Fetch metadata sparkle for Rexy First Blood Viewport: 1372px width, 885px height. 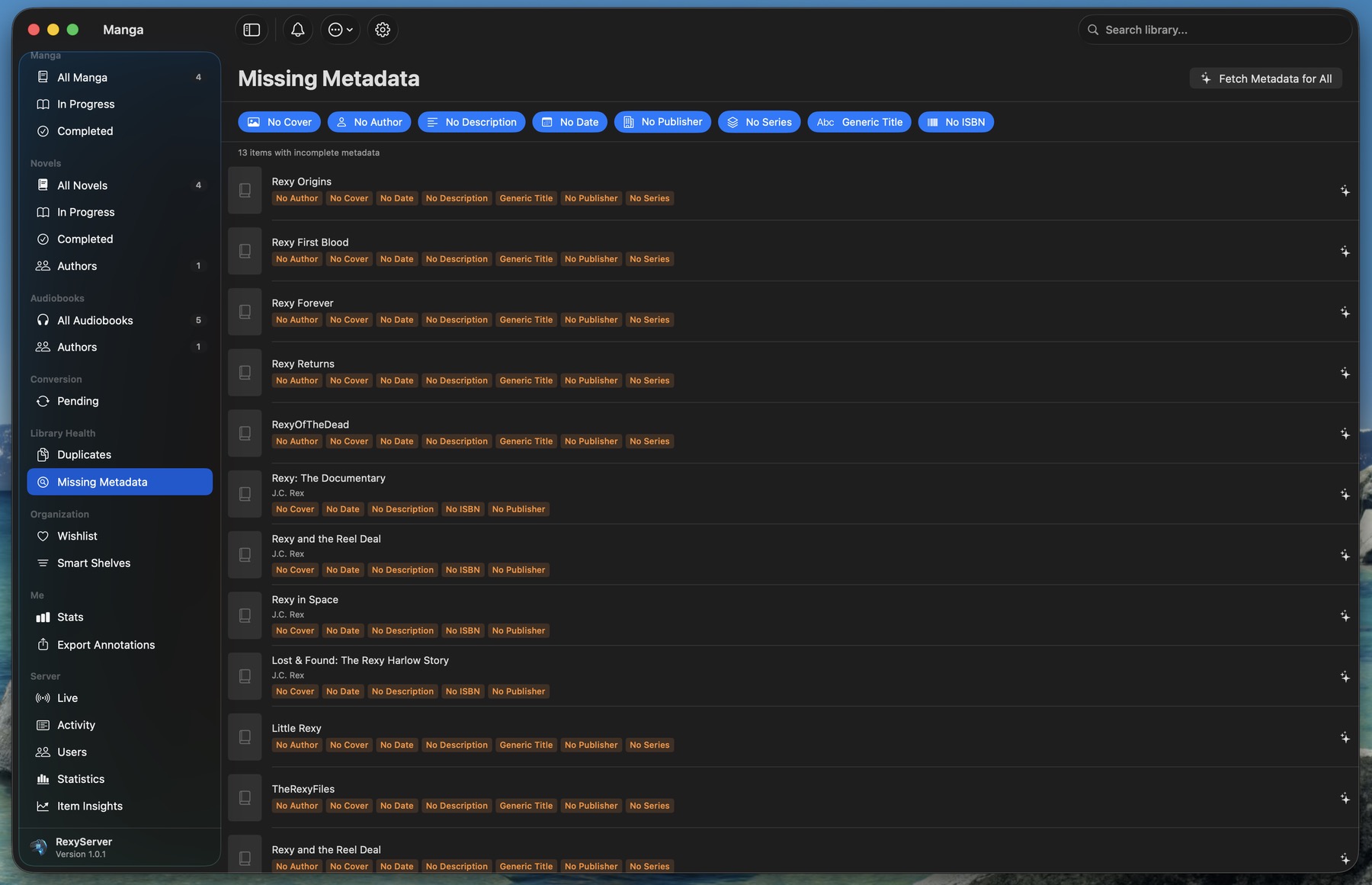click(x=1345, y=252)
